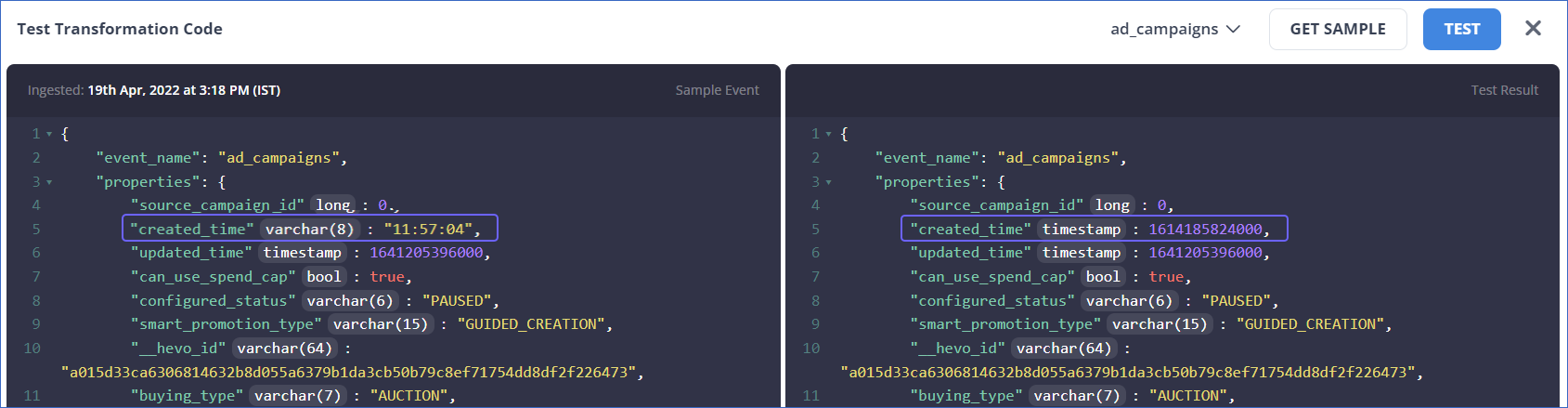
Task: Click created_time timestamp badge in Test Result
Action: click(1082, 229)
